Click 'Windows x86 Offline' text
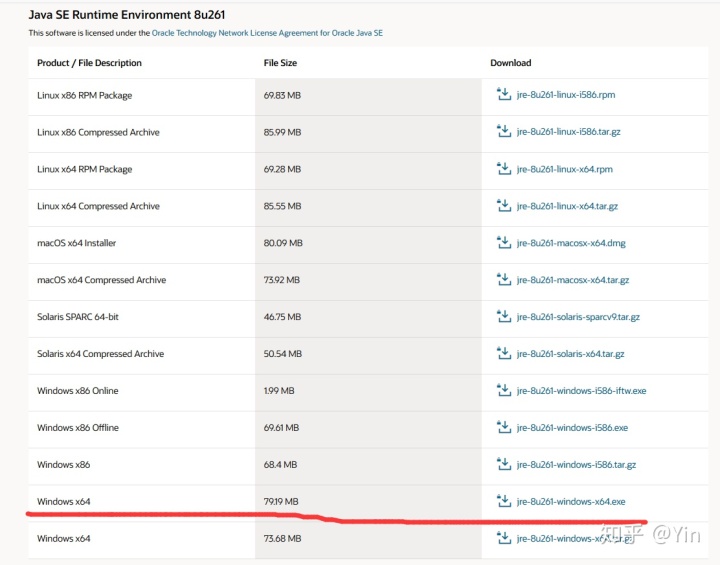720x565 pixels. (x=78, y=428)
